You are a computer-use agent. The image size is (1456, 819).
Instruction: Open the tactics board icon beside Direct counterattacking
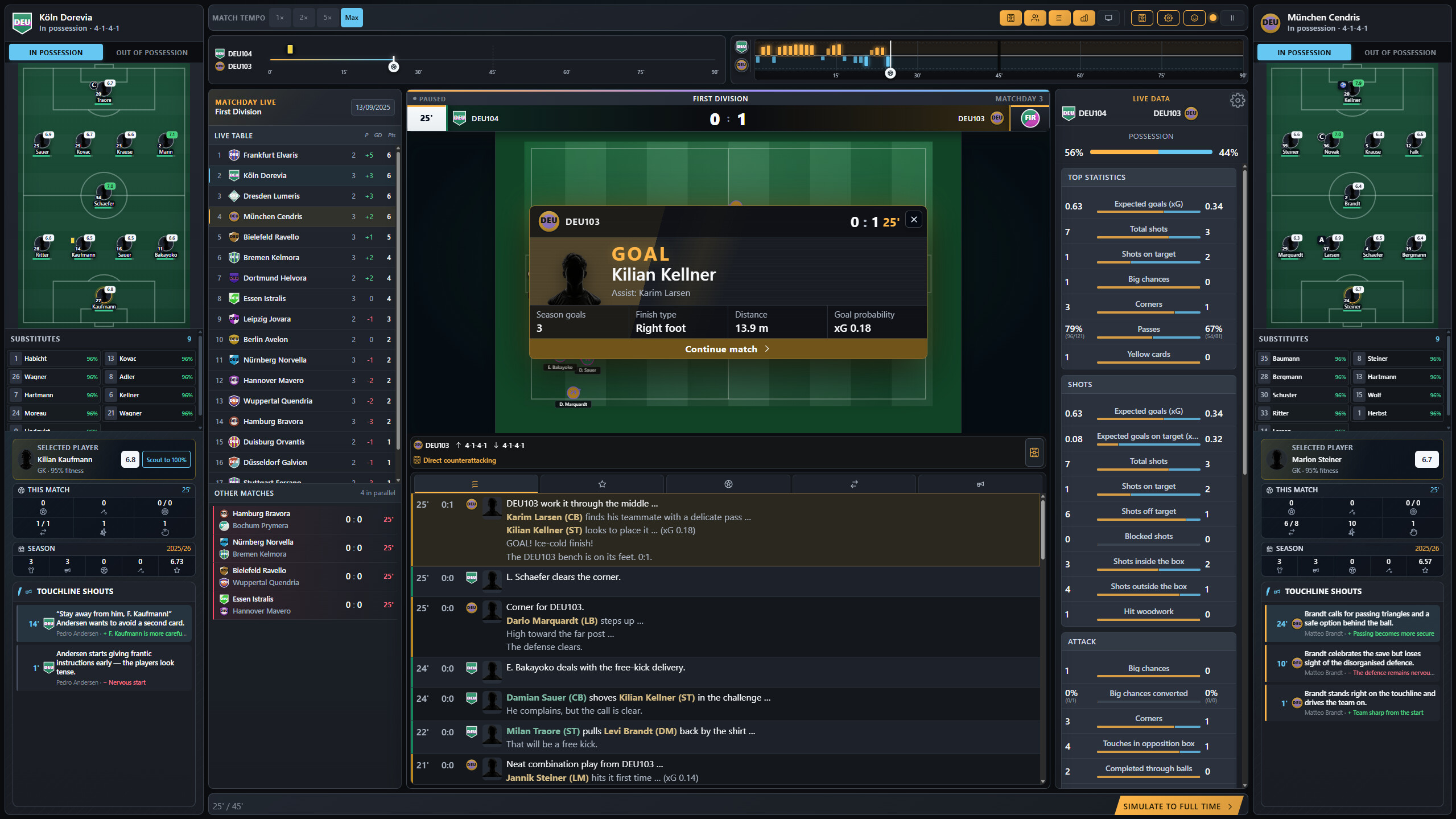(1034, 452)
